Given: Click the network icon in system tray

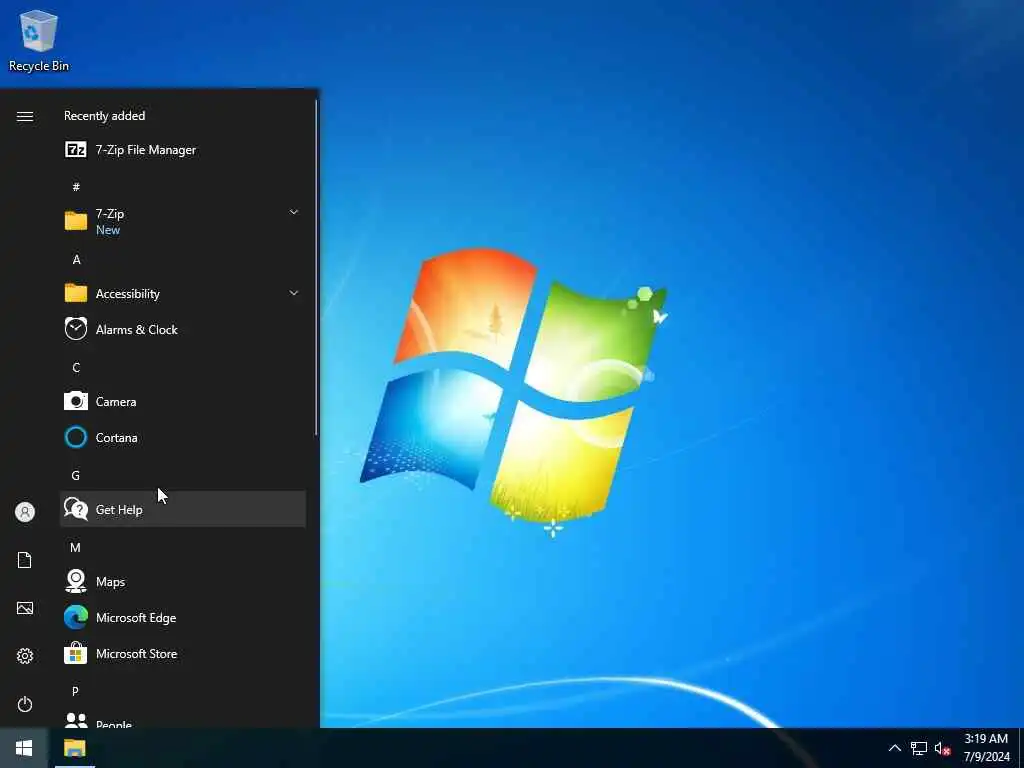Looking at the screenshot, I should 919,748.
